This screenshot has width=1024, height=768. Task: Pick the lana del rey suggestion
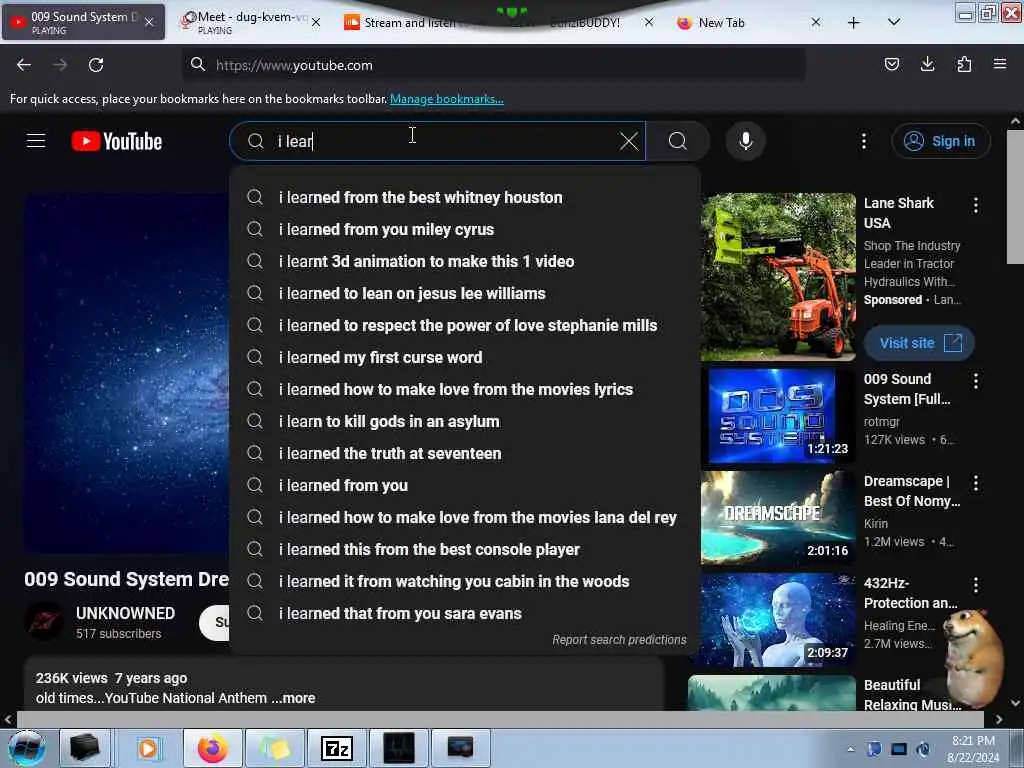click(x=465, y=517)
